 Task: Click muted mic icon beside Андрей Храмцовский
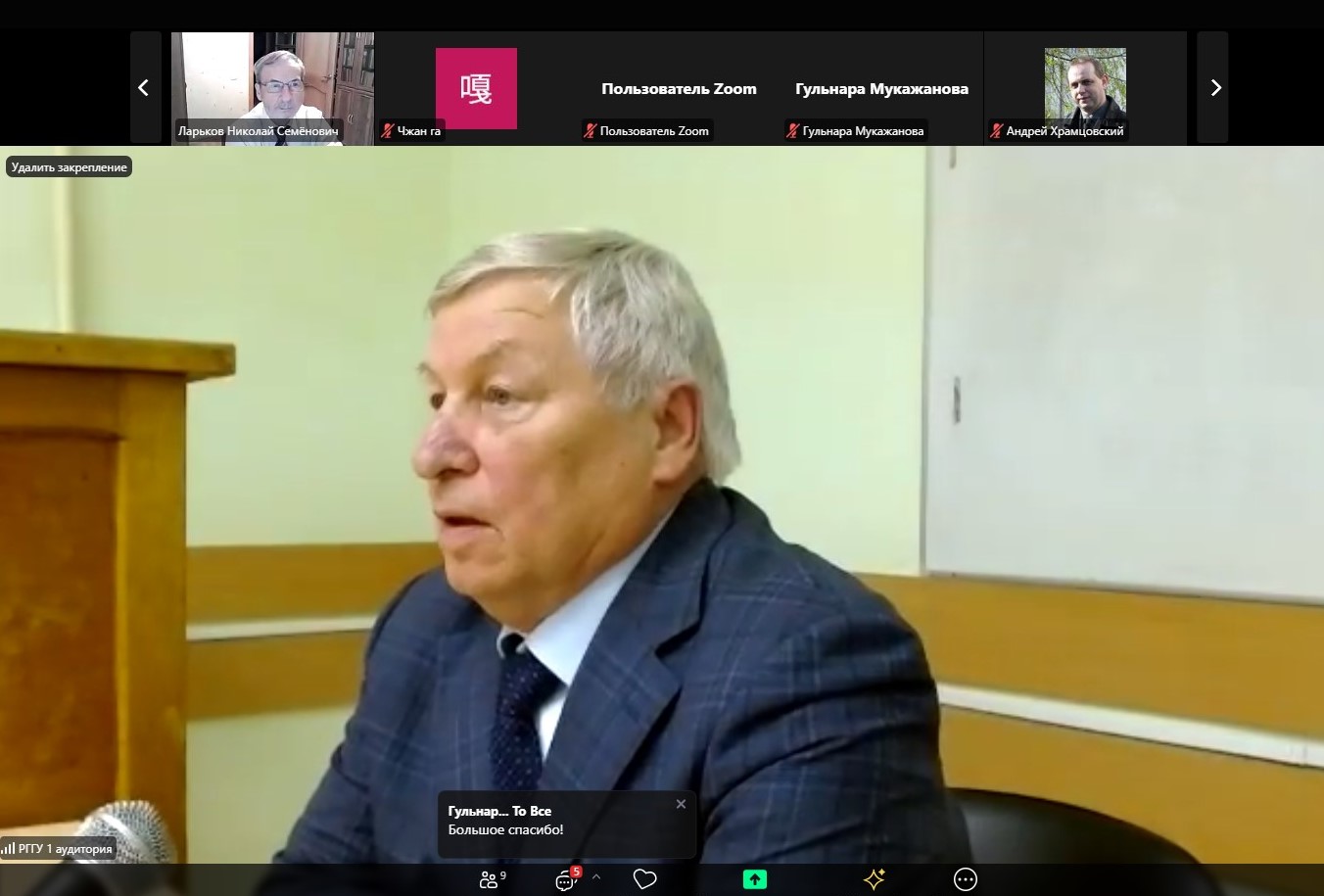tap(997, 131)
